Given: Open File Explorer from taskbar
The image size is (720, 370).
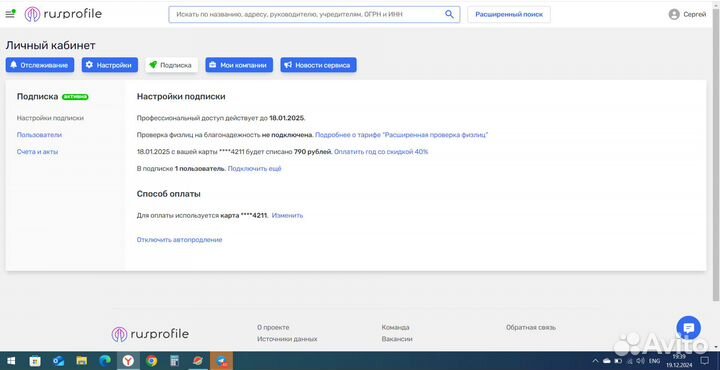Looking at the screenshot, I should click(x=81, y=361).
